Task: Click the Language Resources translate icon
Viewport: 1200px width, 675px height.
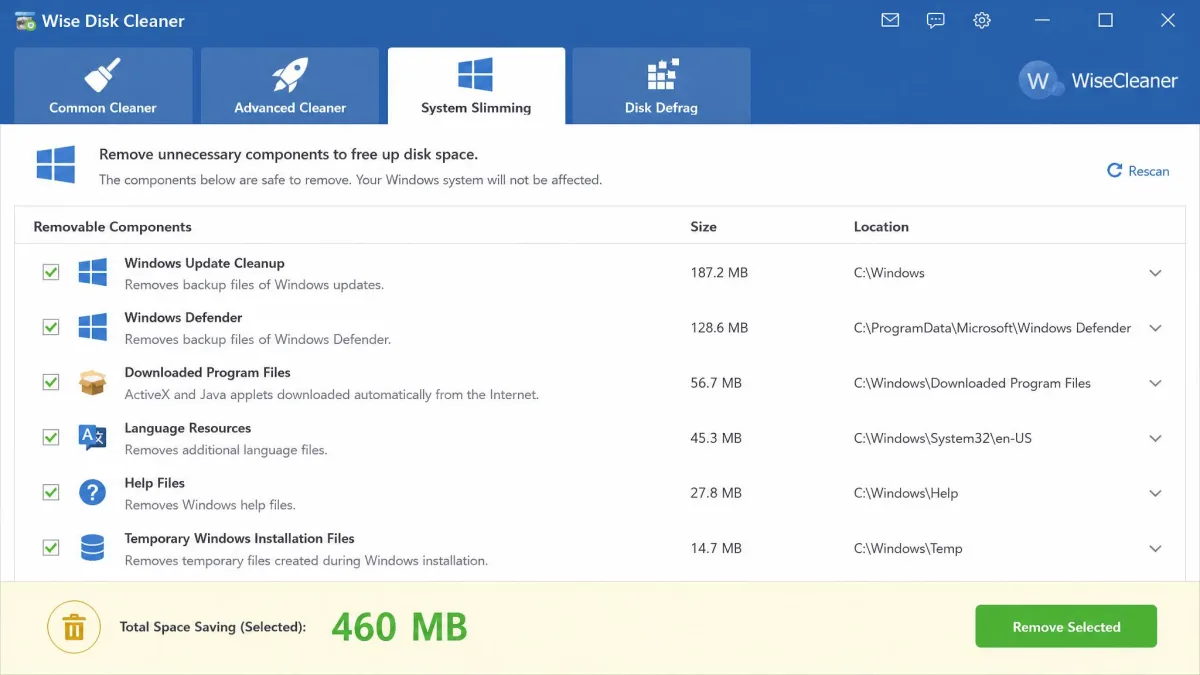Action: (x=92, y=437)
